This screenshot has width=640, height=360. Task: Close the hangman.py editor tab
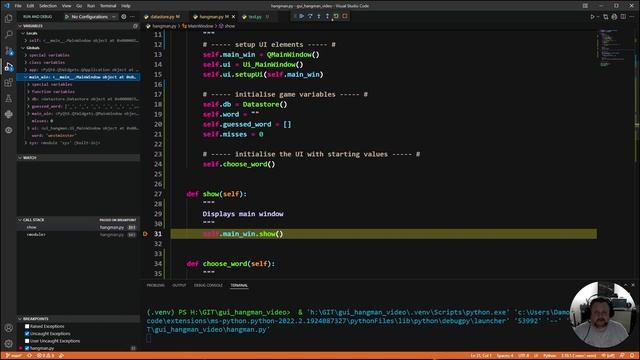233,17
